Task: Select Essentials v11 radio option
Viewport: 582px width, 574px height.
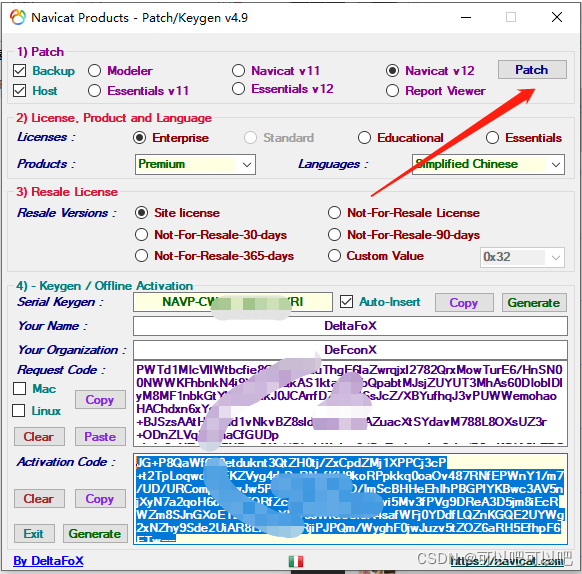Action: point(94,90)
